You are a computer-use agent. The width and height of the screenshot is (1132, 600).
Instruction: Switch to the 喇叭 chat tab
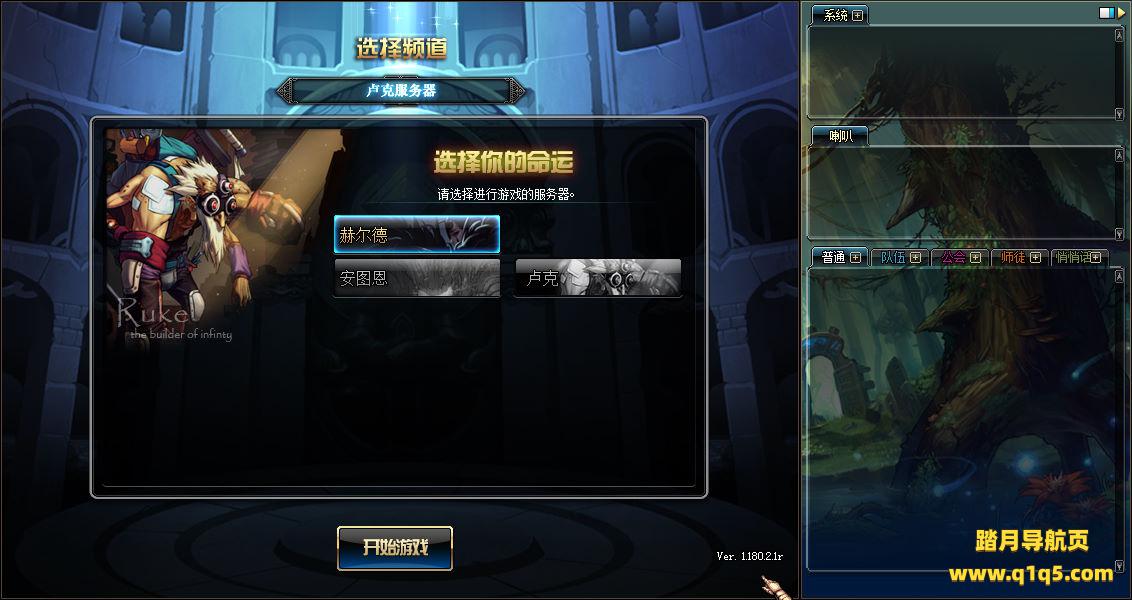(840, 136)
